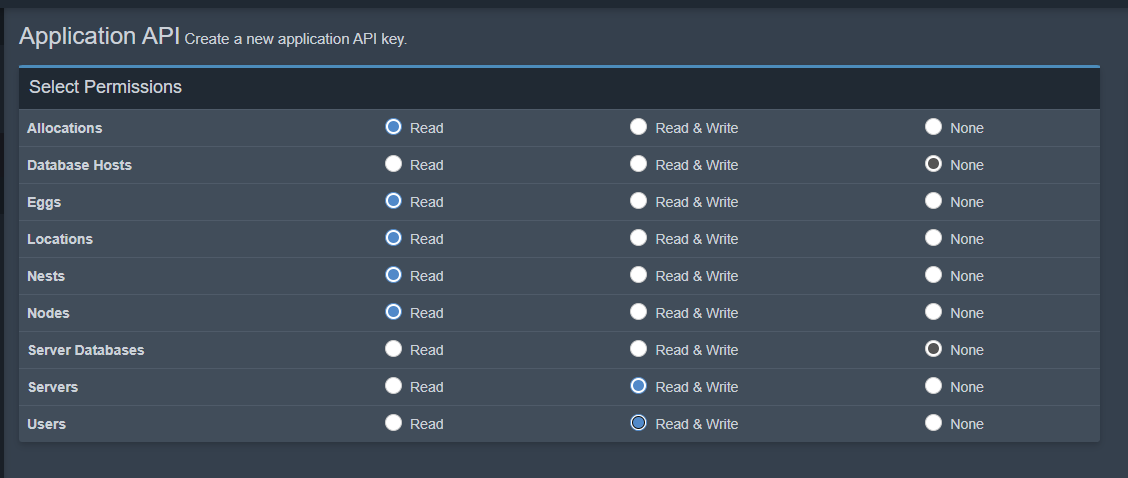Select None for Eggs
This screenshot has height=478, width=1128.
(x=933, y=201)
